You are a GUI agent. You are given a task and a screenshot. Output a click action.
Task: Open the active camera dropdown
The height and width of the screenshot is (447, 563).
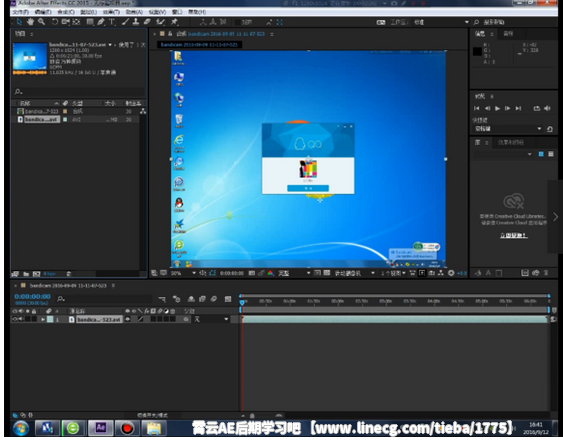(x=355, y=273)
